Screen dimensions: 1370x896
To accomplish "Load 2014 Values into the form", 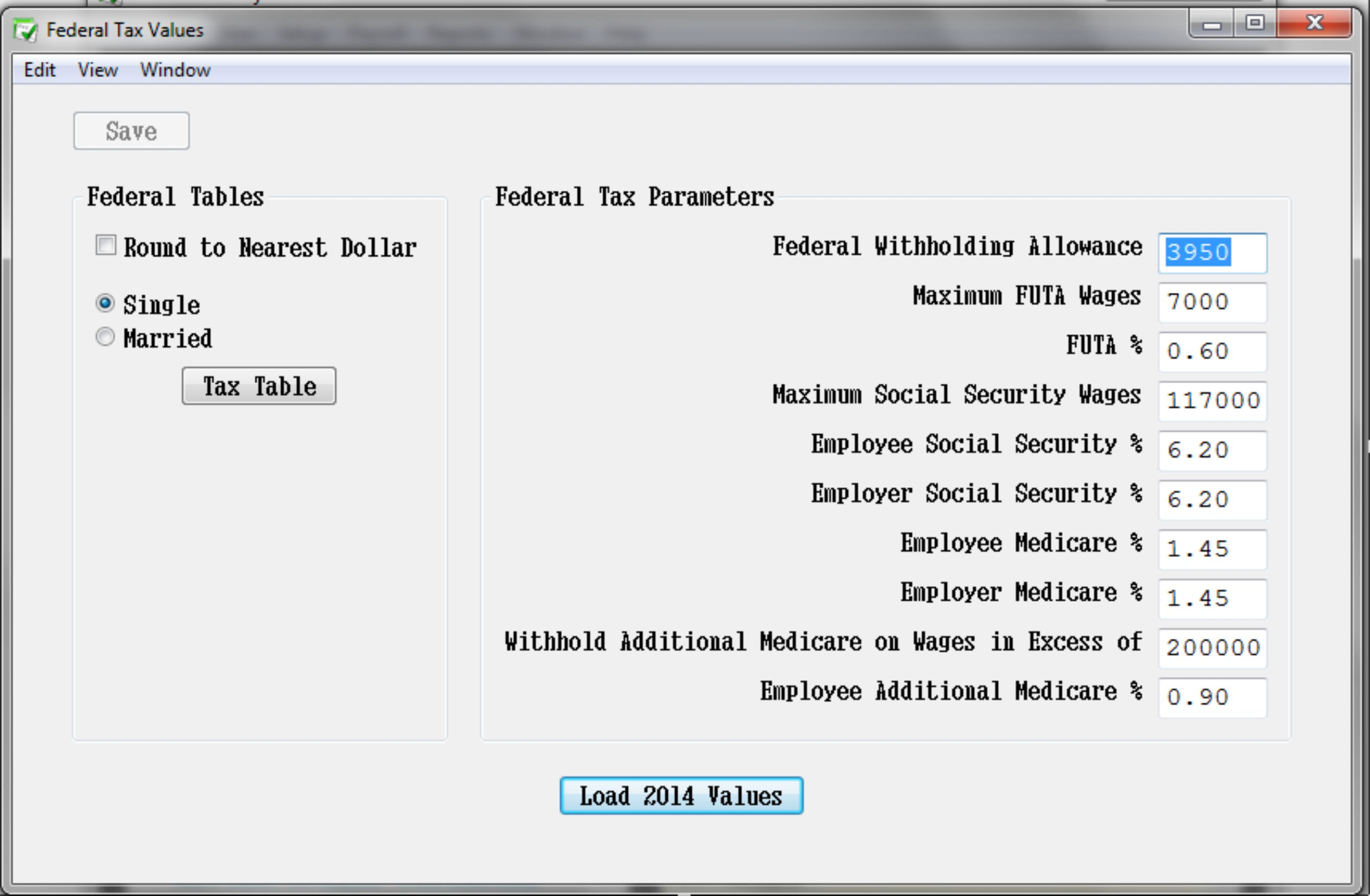I will click(681, 796).
